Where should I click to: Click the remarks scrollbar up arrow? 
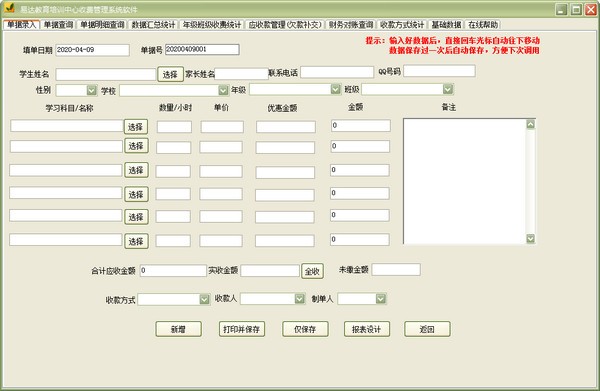(x=530, y=124)
